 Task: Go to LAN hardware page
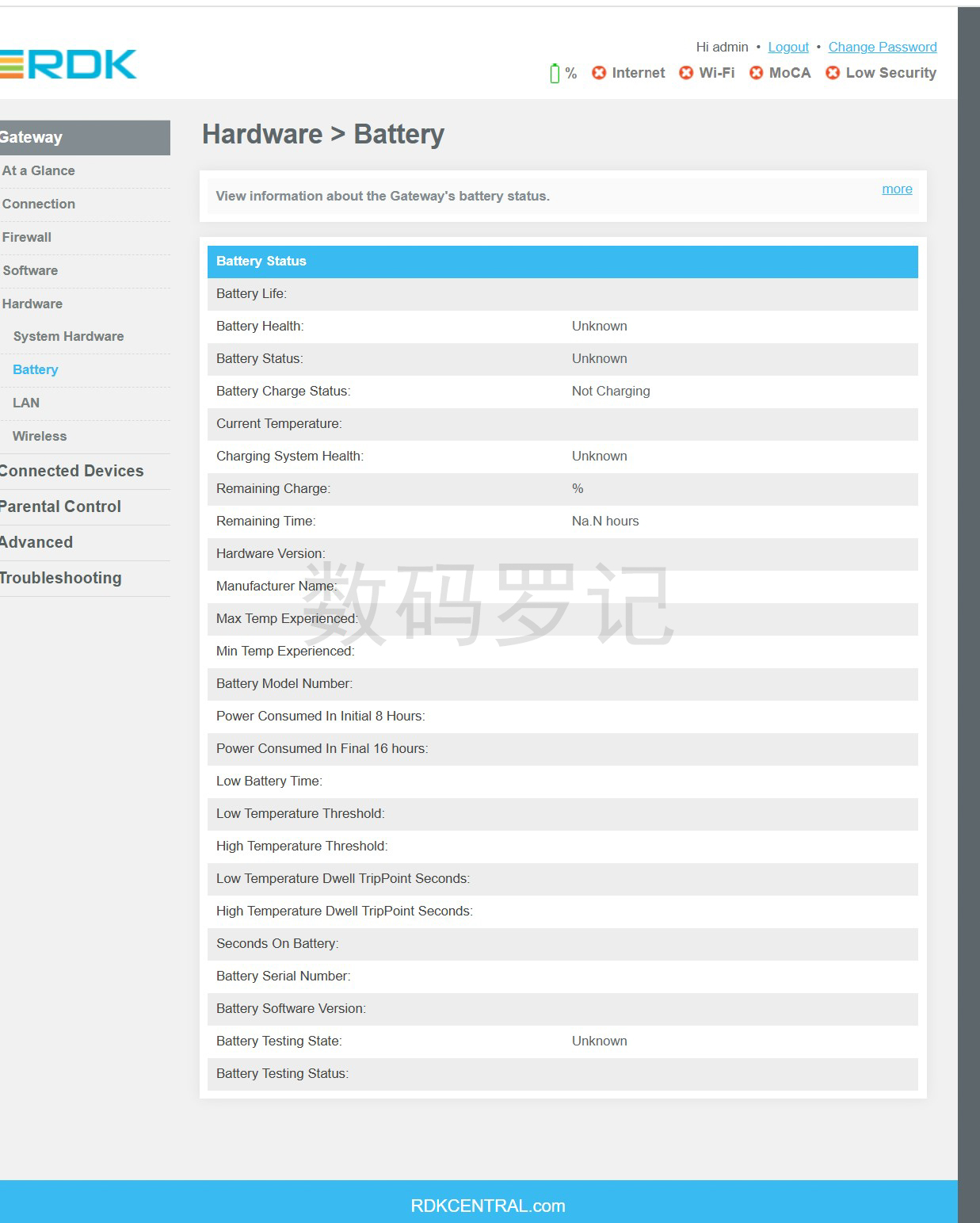click(26, 403)
